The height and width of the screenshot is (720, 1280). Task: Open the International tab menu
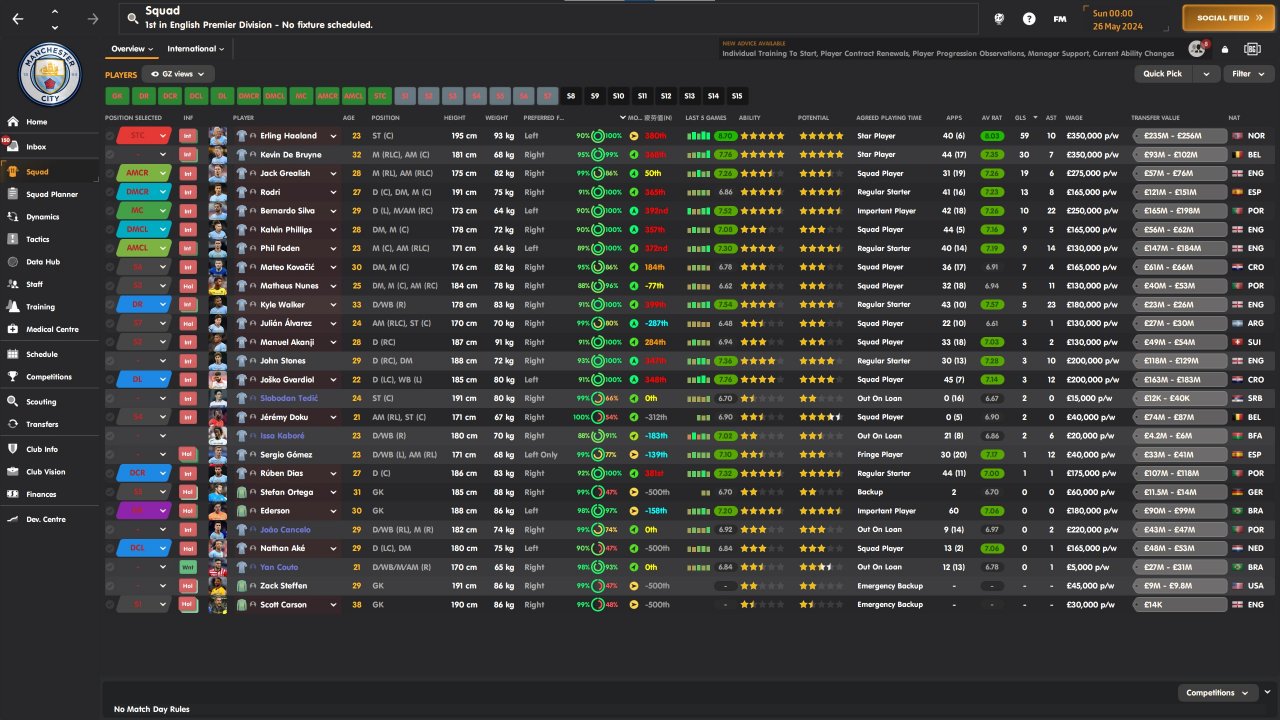[x=195, y=49]
